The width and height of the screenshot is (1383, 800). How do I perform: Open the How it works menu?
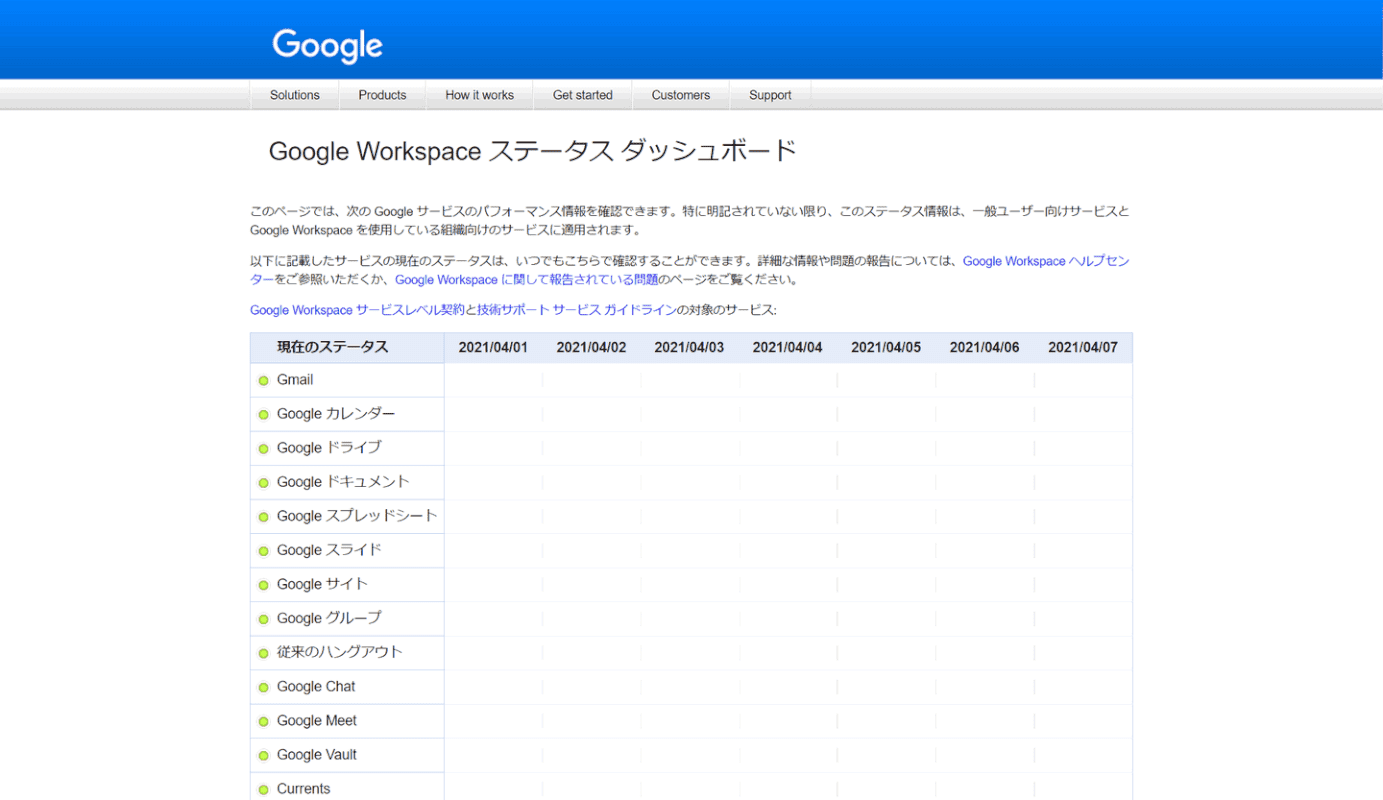click(x=479, y=95)
